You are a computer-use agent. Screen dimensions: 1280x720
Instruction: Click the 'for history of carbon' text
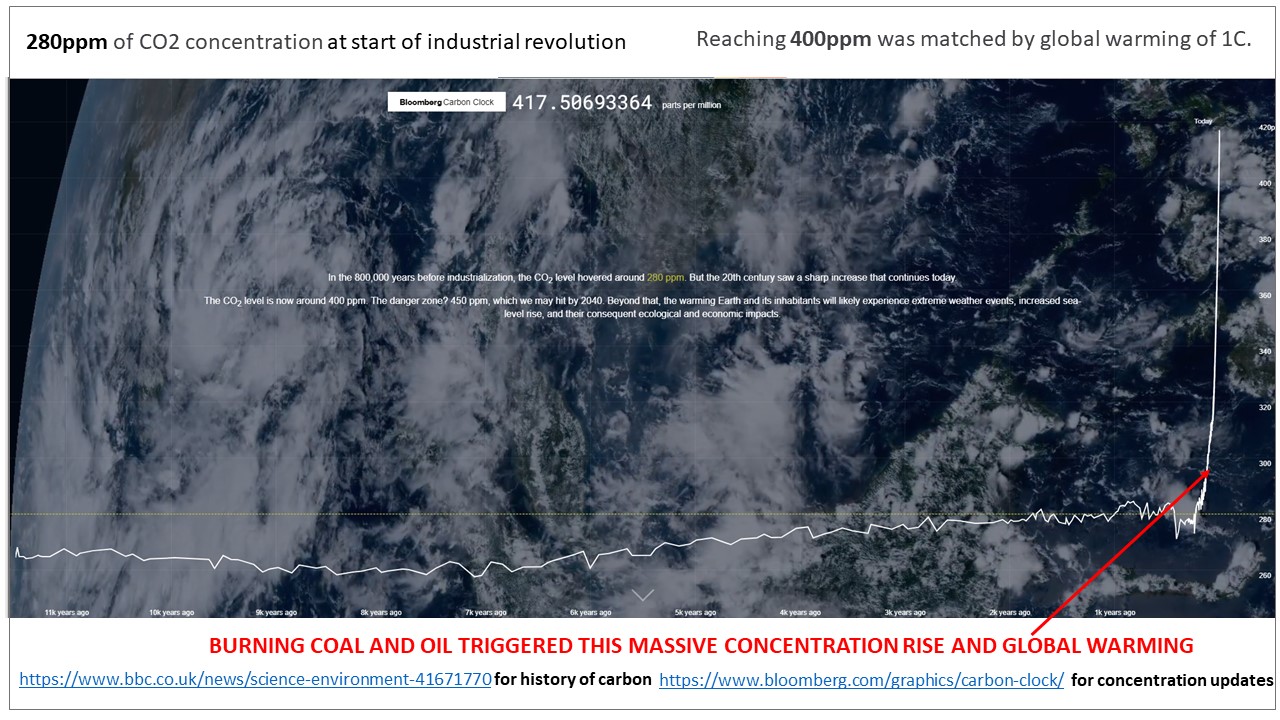573,680
